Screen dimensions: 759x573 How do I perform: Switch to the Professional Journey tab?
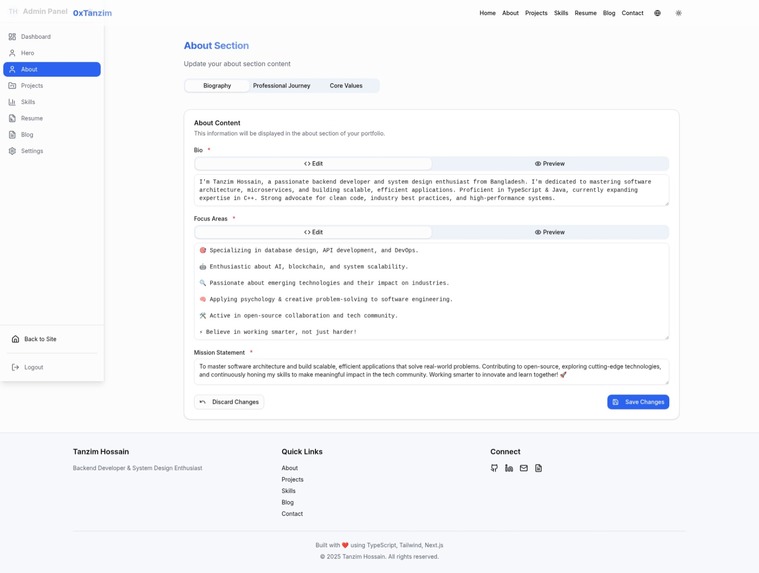tap(281, 86)
